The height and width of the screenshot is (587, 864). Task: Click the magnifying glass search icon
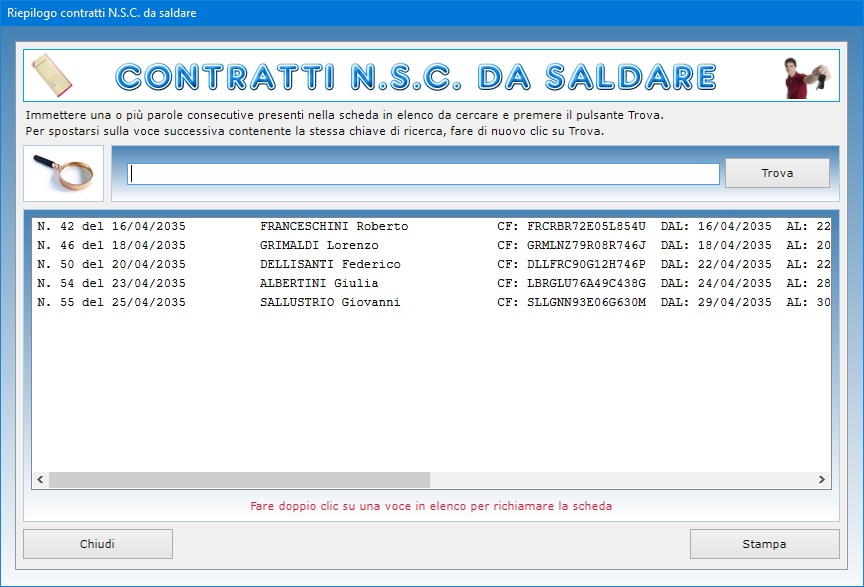[63, 172]
